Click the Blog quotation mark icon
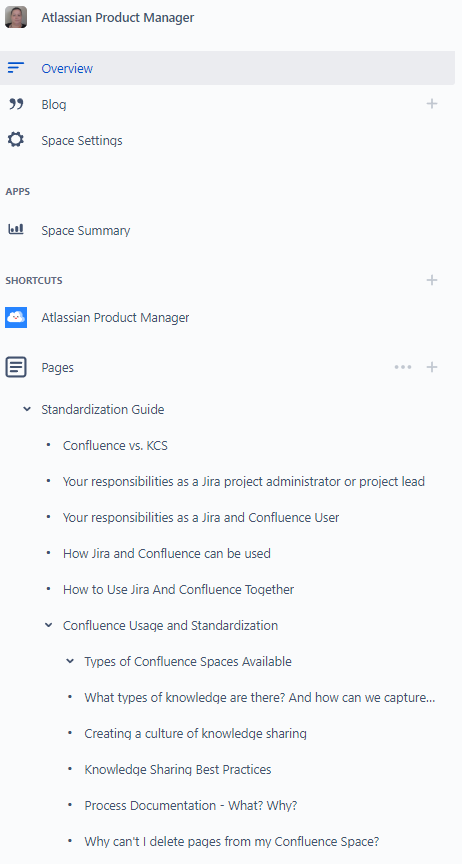Image resolution: width=462 pixels, height=864 pixels. click(x=16, y=104)
